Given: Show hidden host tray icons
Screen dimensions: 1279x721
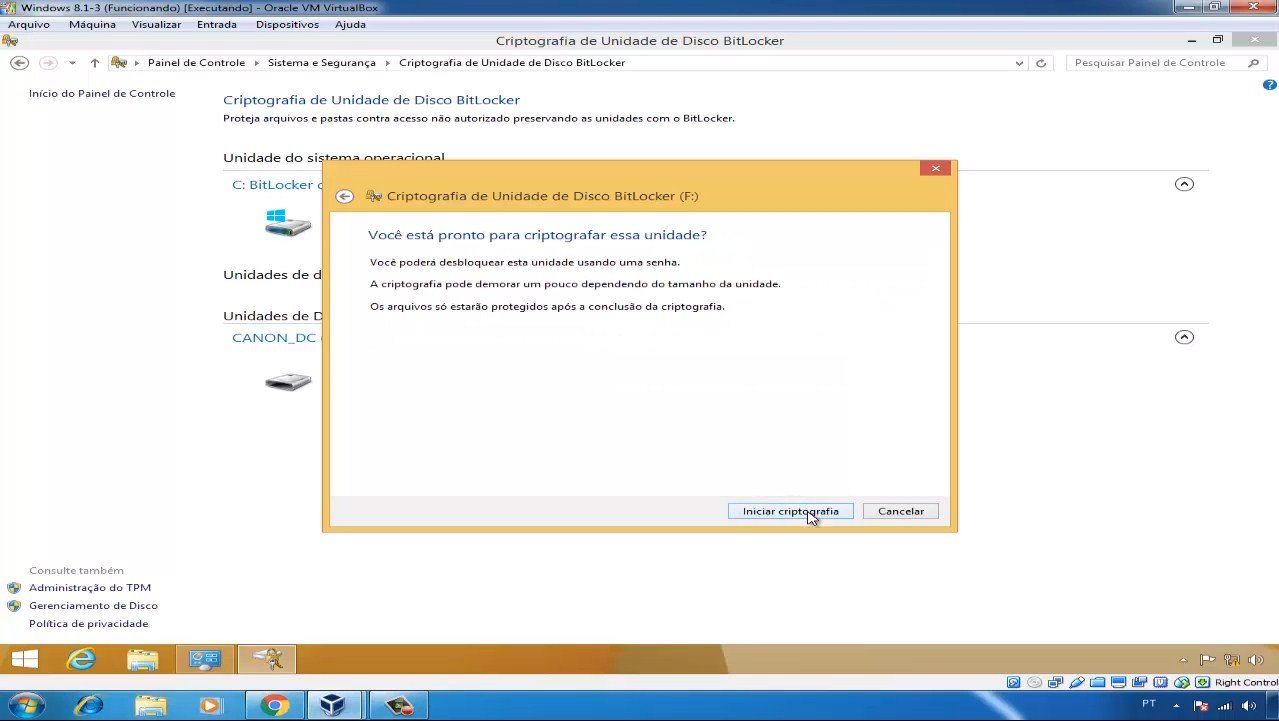Looking at the screenshot, I should 1176,705.
